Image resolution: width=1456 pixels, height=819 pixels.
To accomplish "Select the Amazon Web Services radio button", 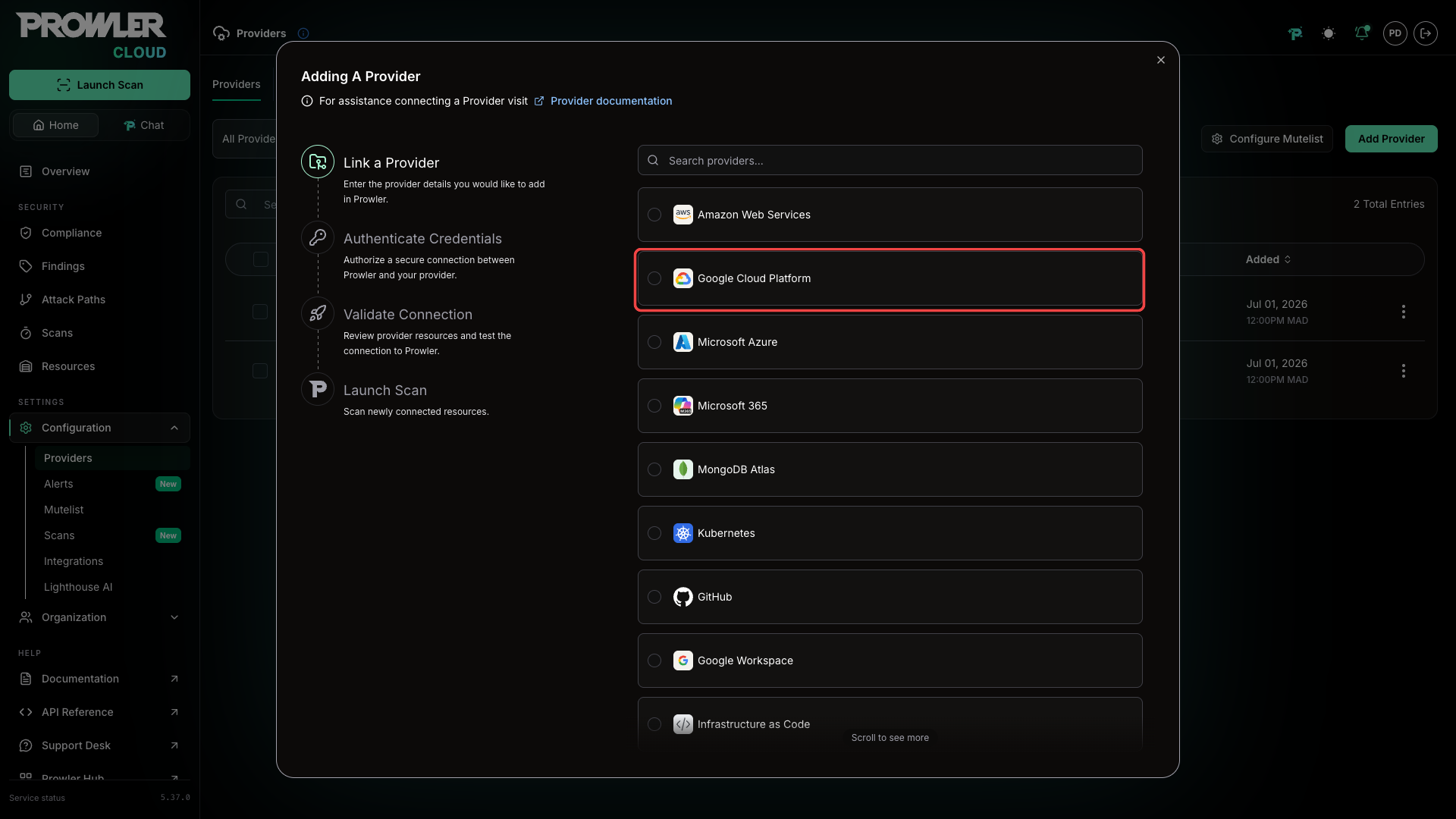I will pos(654,215).
